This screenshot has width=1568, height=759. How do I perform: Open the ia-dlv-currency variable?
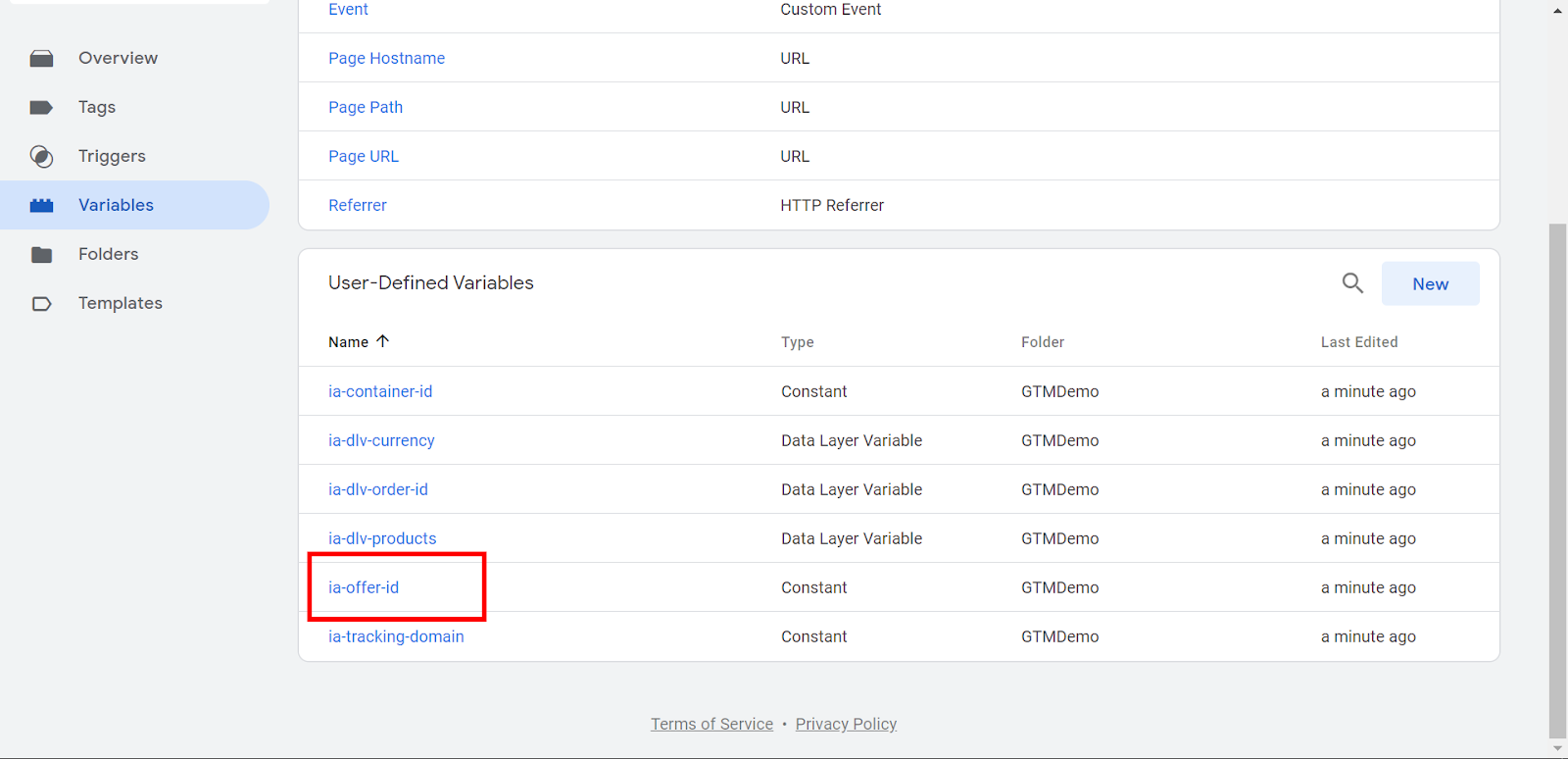[381, 440]
